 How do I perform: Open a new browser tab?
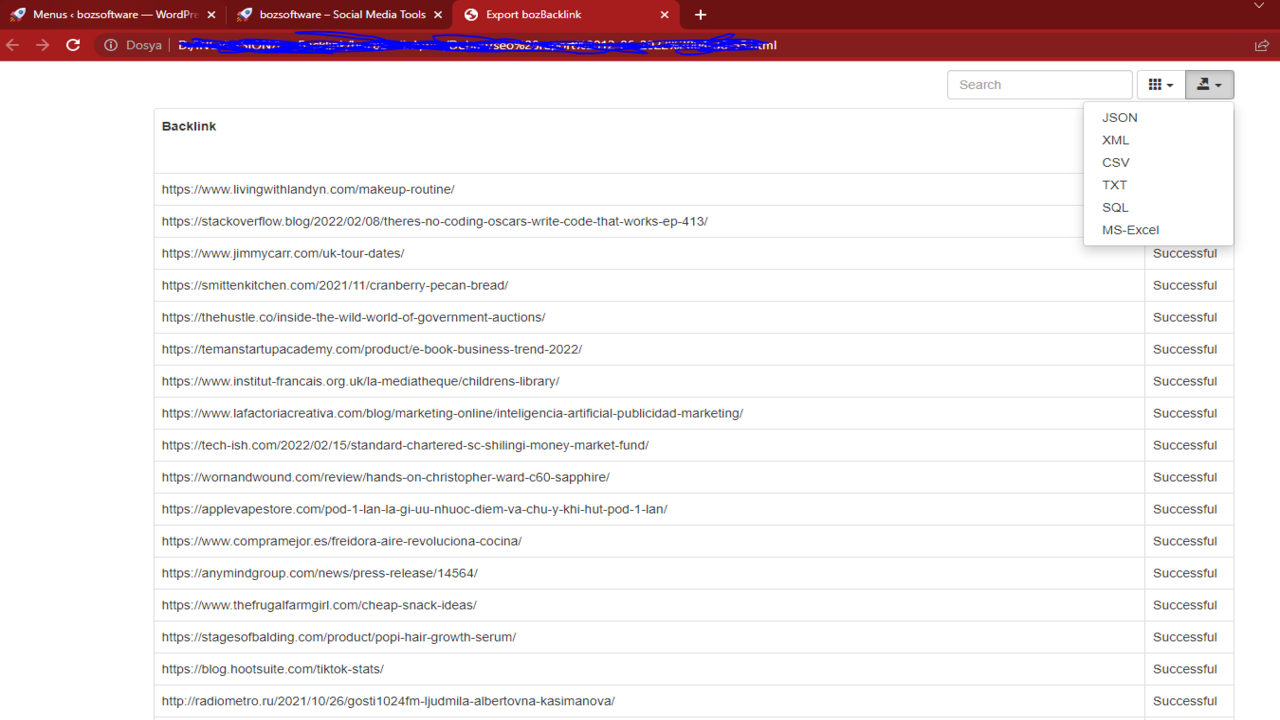tap(700, 15)
